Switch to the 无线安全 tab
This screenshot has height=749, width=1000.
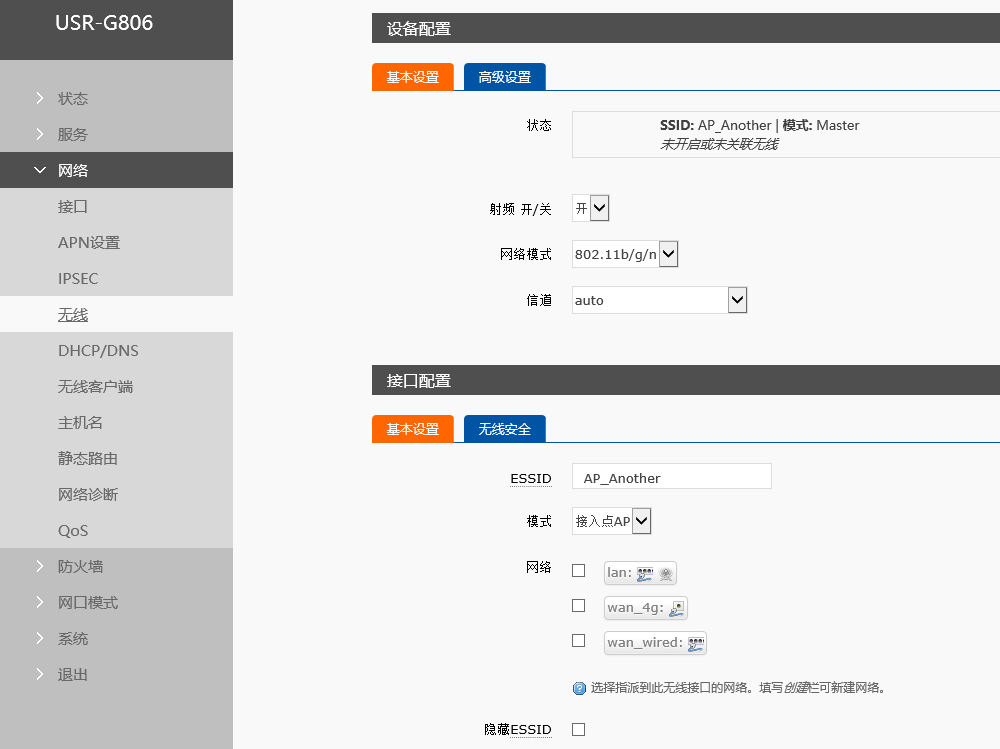(504, 429)
